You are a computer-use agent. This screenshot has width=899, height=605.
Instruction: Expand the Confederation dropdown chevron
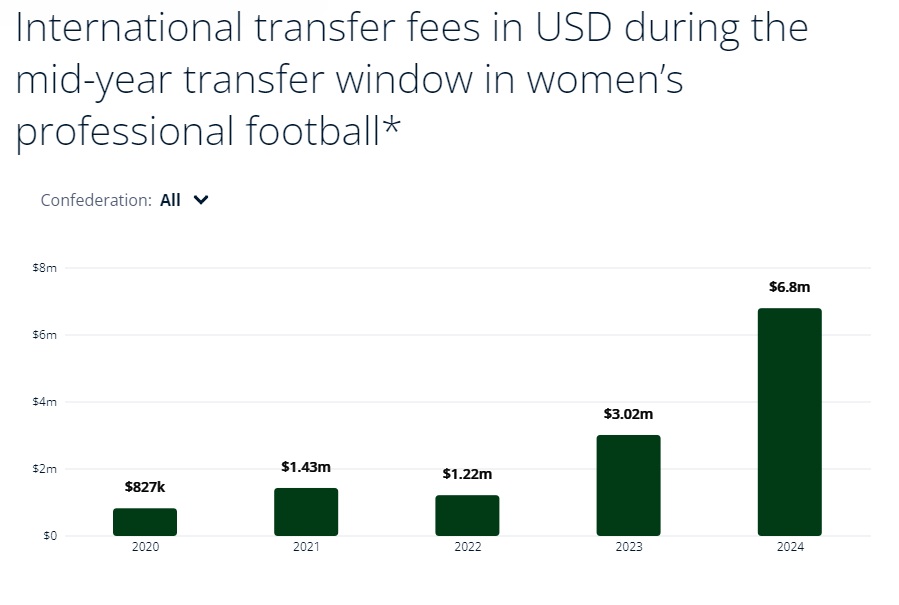click(x=201, y=200)
